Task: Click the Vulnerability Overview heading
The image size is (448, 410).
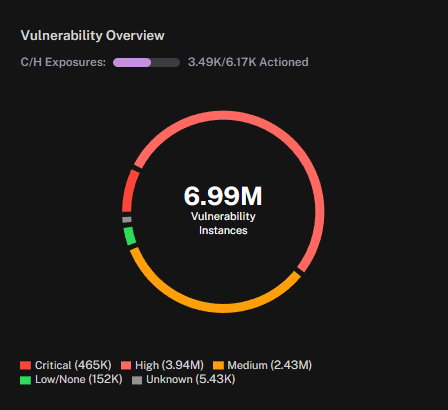Action: [x=93, y=36]
